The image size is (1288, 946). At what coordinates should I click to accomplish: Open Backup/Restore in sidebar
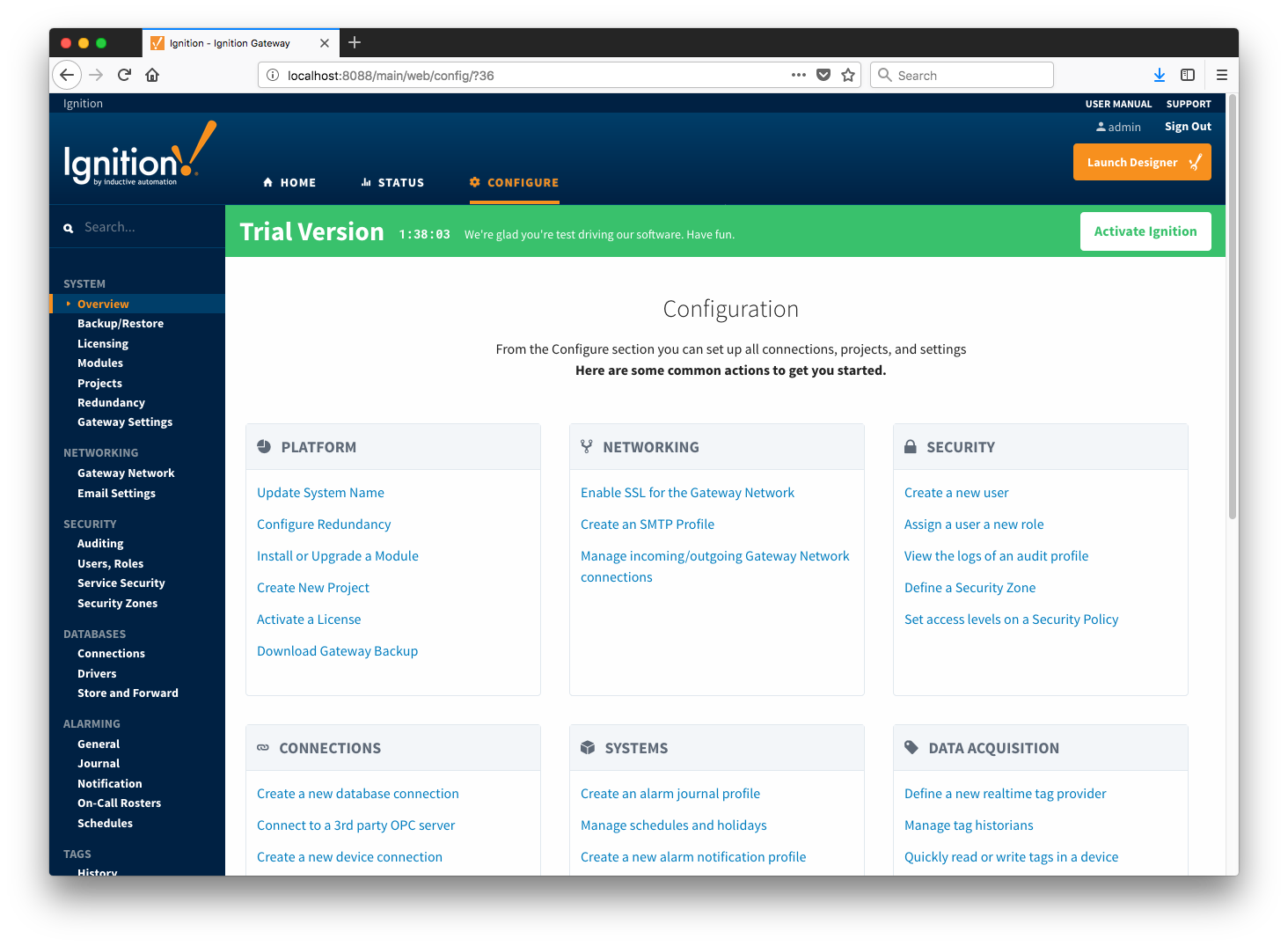click(x=121, y=323)
